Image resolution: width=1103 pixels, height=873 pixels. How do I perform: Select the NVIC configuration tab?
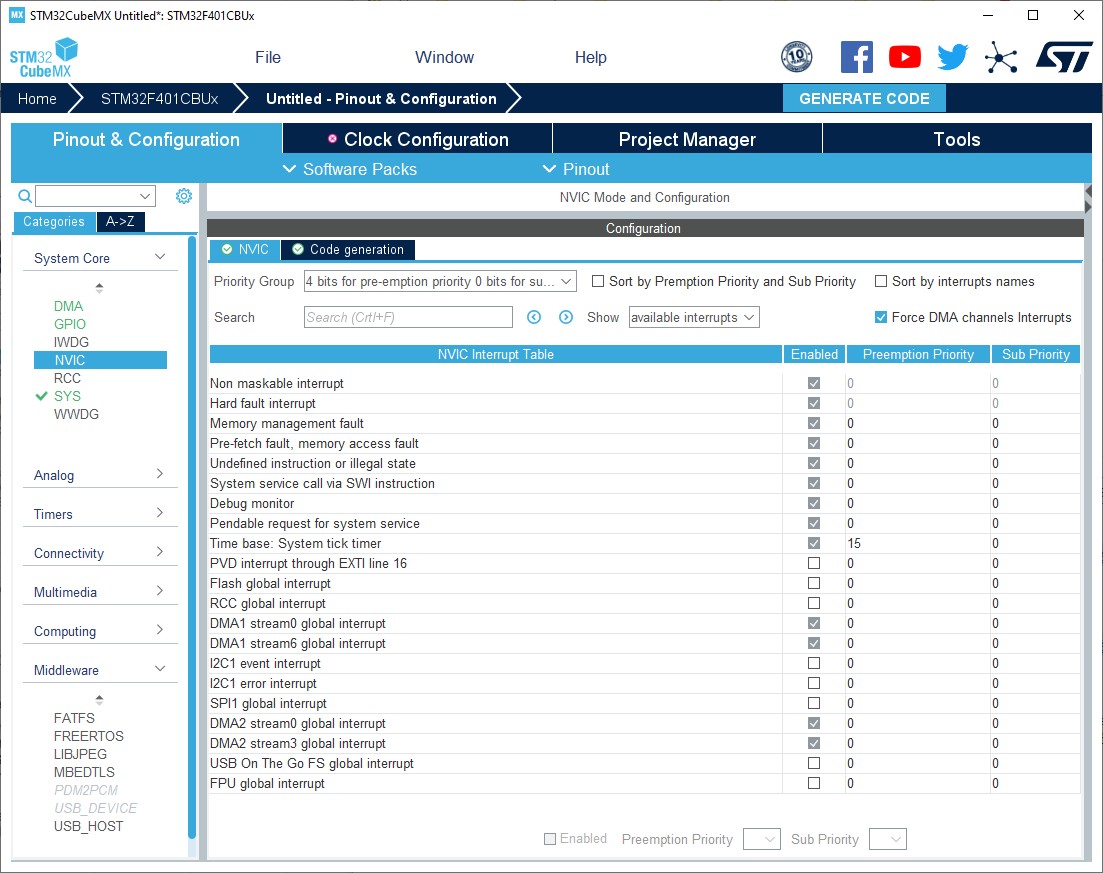click(245, 250)
